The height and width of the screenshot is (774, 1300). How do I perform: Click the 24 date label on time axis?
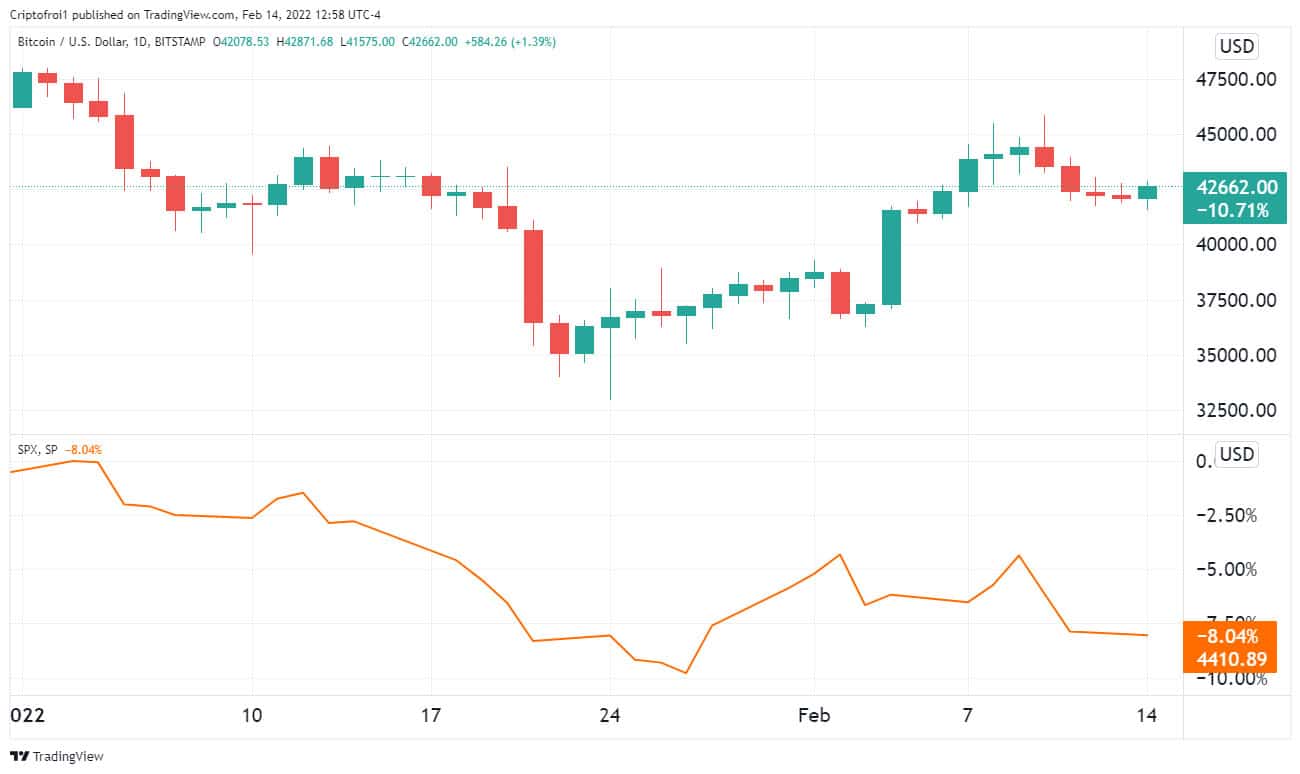tap(610, 716)
